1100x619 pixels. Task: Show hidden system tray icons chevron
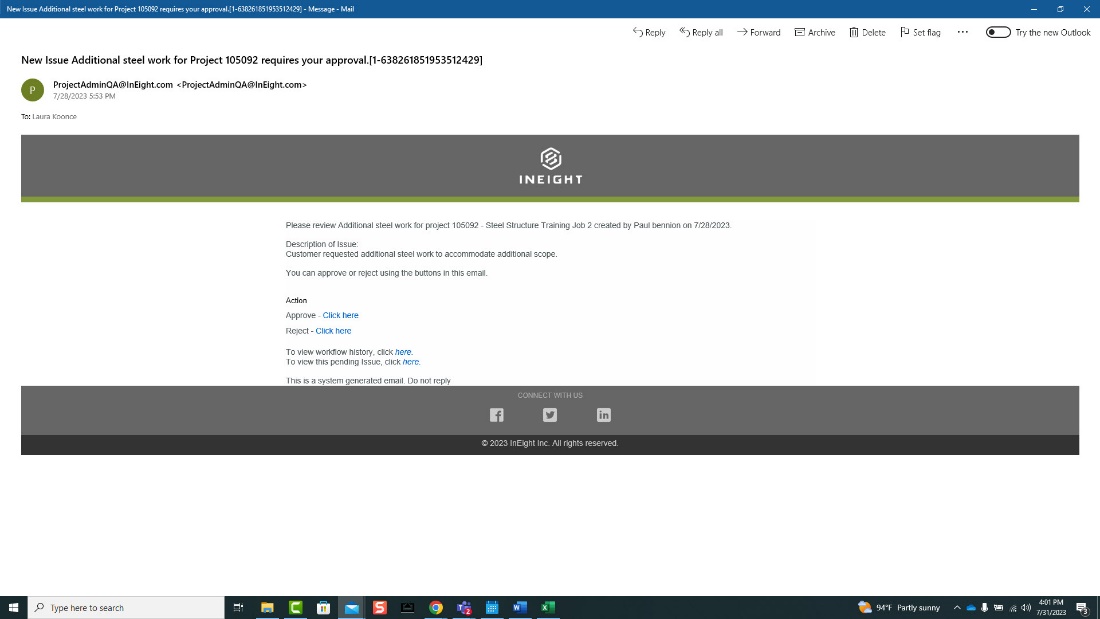(957, 607)
